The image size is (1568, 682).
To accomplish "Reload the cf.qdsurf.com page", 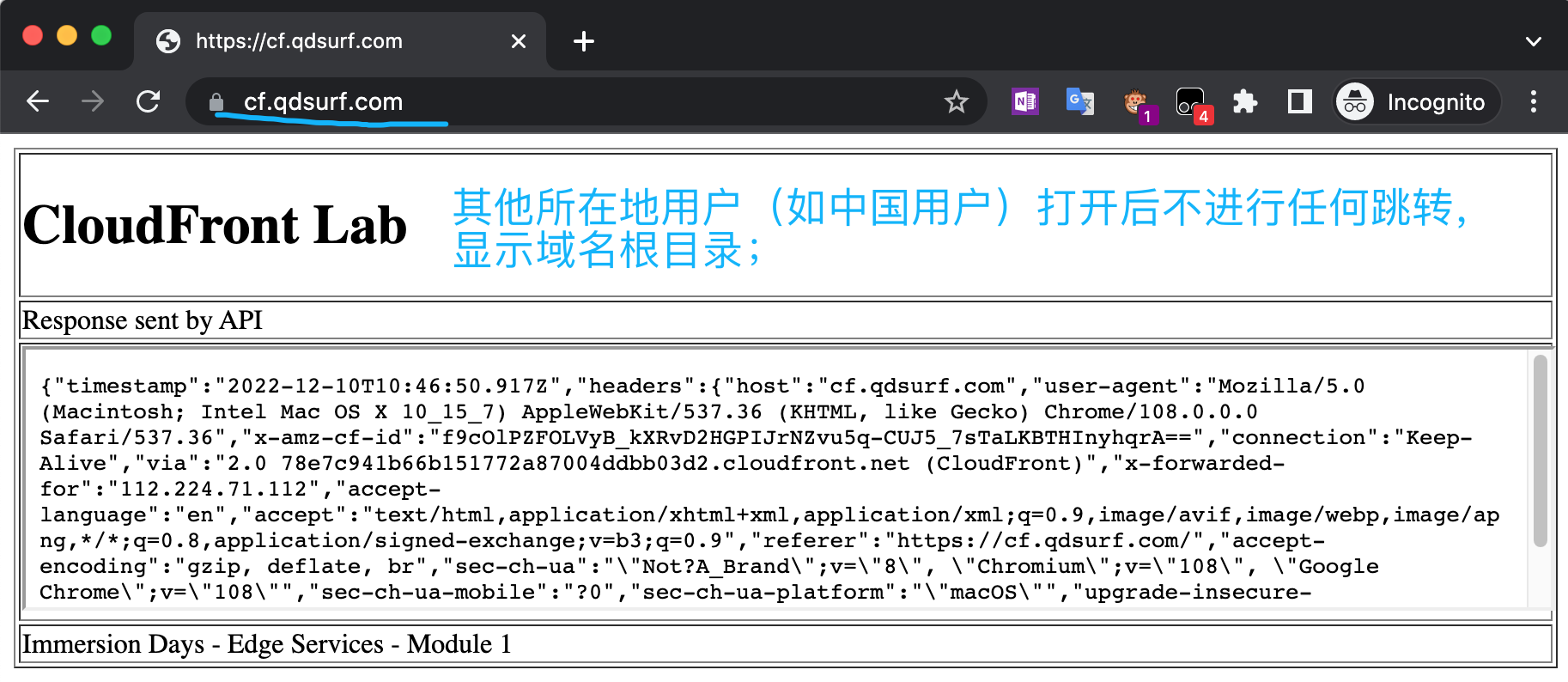I will 149,101.
